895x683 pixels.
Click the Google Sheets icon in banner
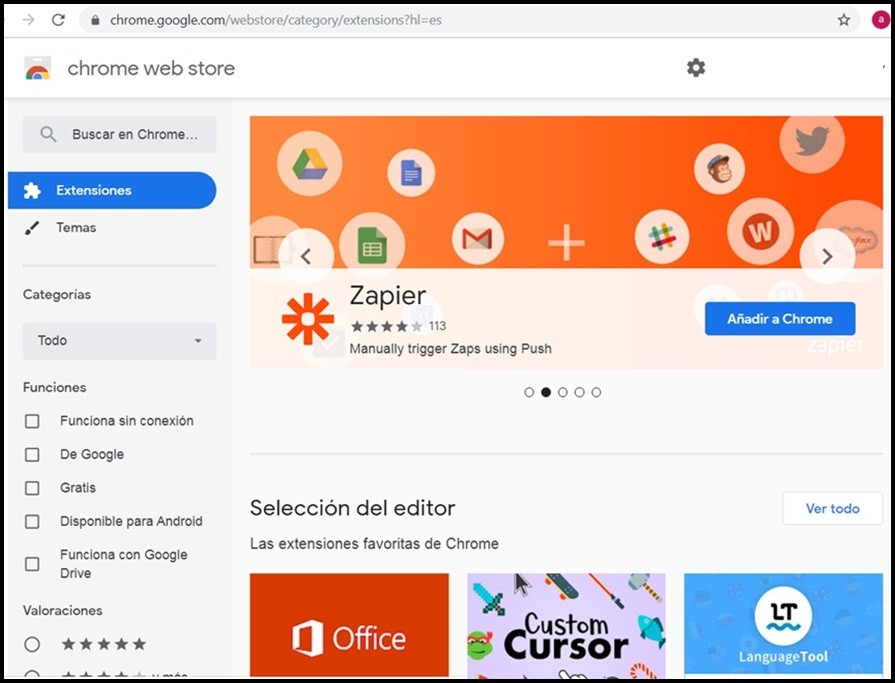pyautogui.click(x=372, y=245)
